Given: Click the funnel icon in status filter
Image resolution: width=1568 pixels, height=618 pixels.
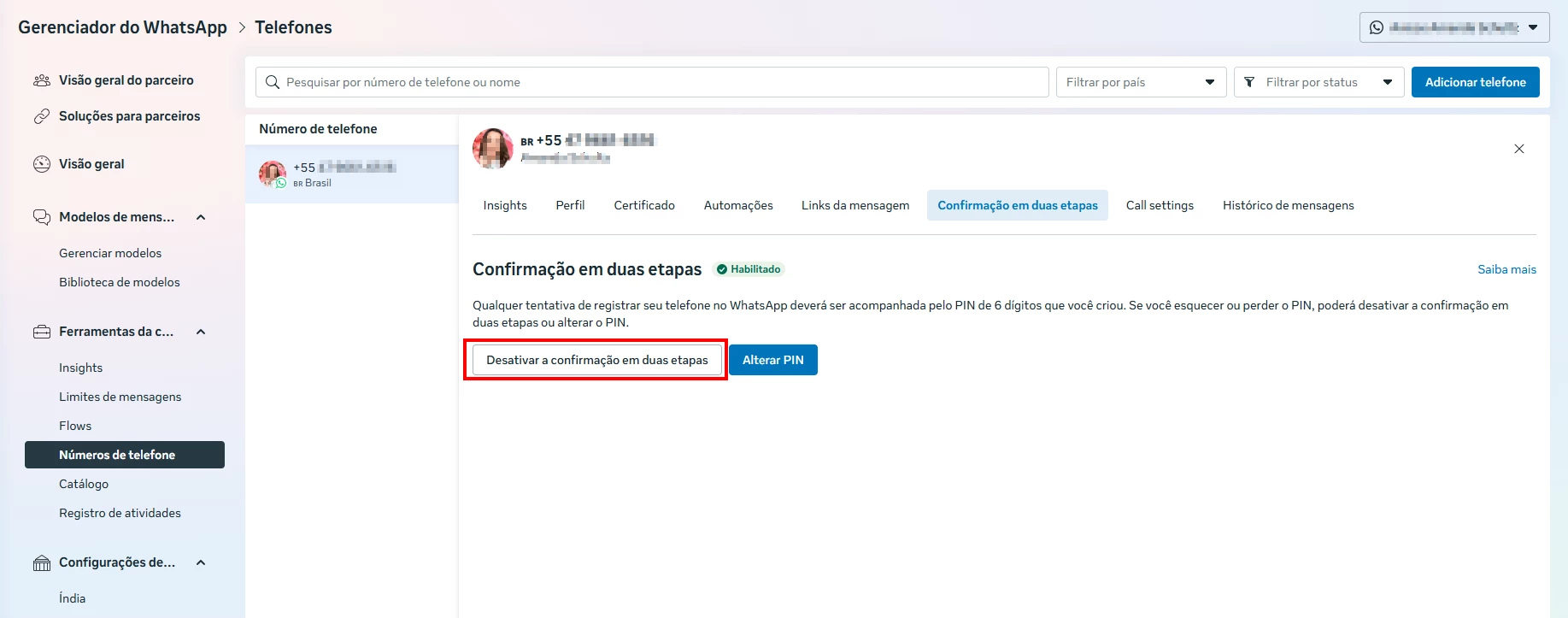Looking at the screenshot, I should click(1249, 82).
